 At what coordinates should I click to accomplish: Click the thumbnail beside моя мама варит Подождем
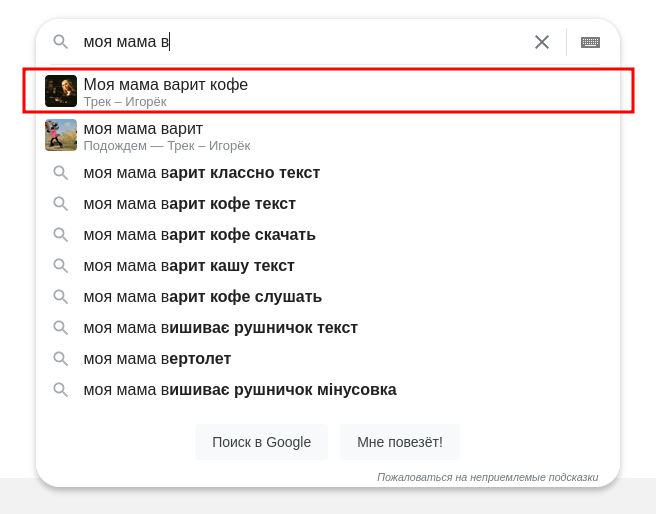(x=61, y=135)
